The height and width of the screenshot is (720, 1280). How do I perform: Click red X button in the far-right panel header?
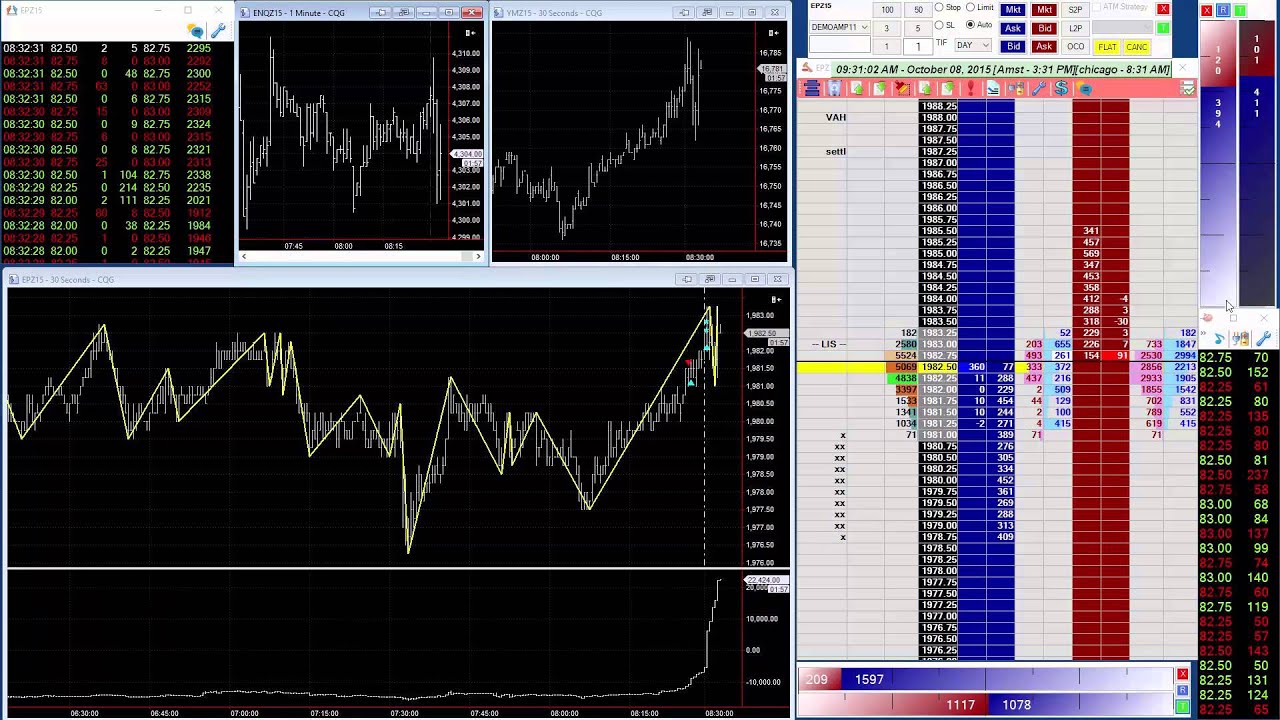(x=1207, y=10)
